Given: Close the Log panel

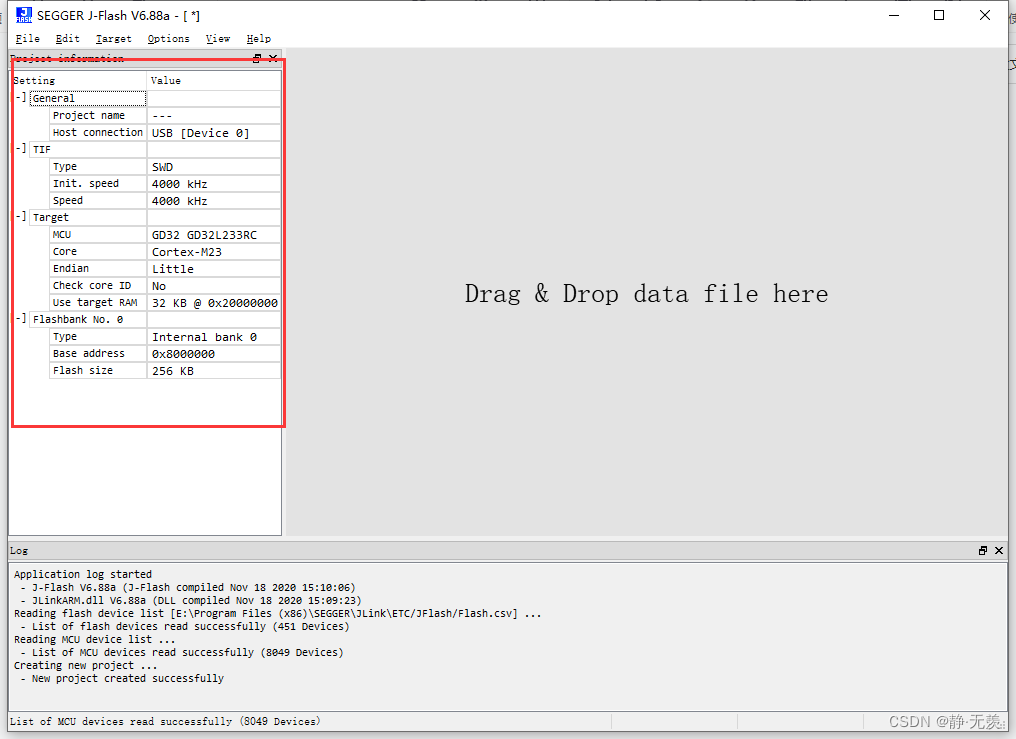Looking at the screenshot, I should [x=999, y=551].
